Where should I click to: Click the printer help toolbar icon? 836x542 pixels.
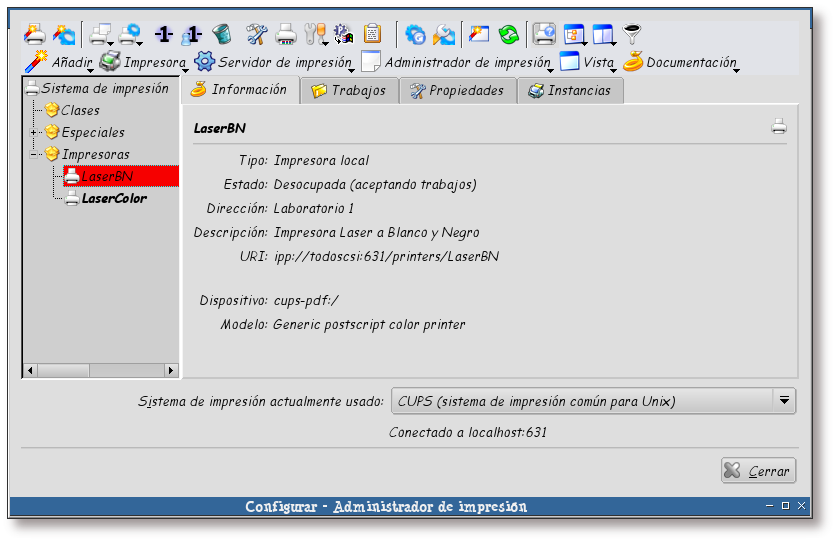pos(543,35)
